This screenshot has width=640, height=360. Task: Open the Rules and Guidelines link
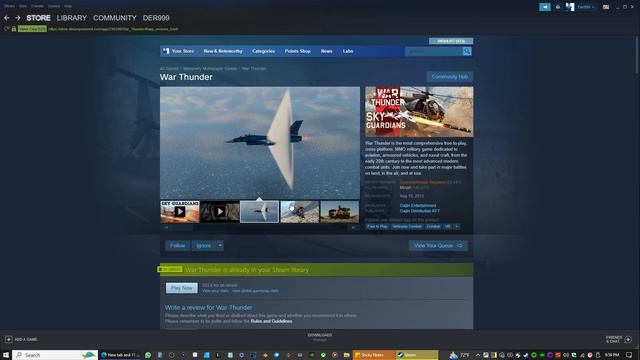[271, 321]
